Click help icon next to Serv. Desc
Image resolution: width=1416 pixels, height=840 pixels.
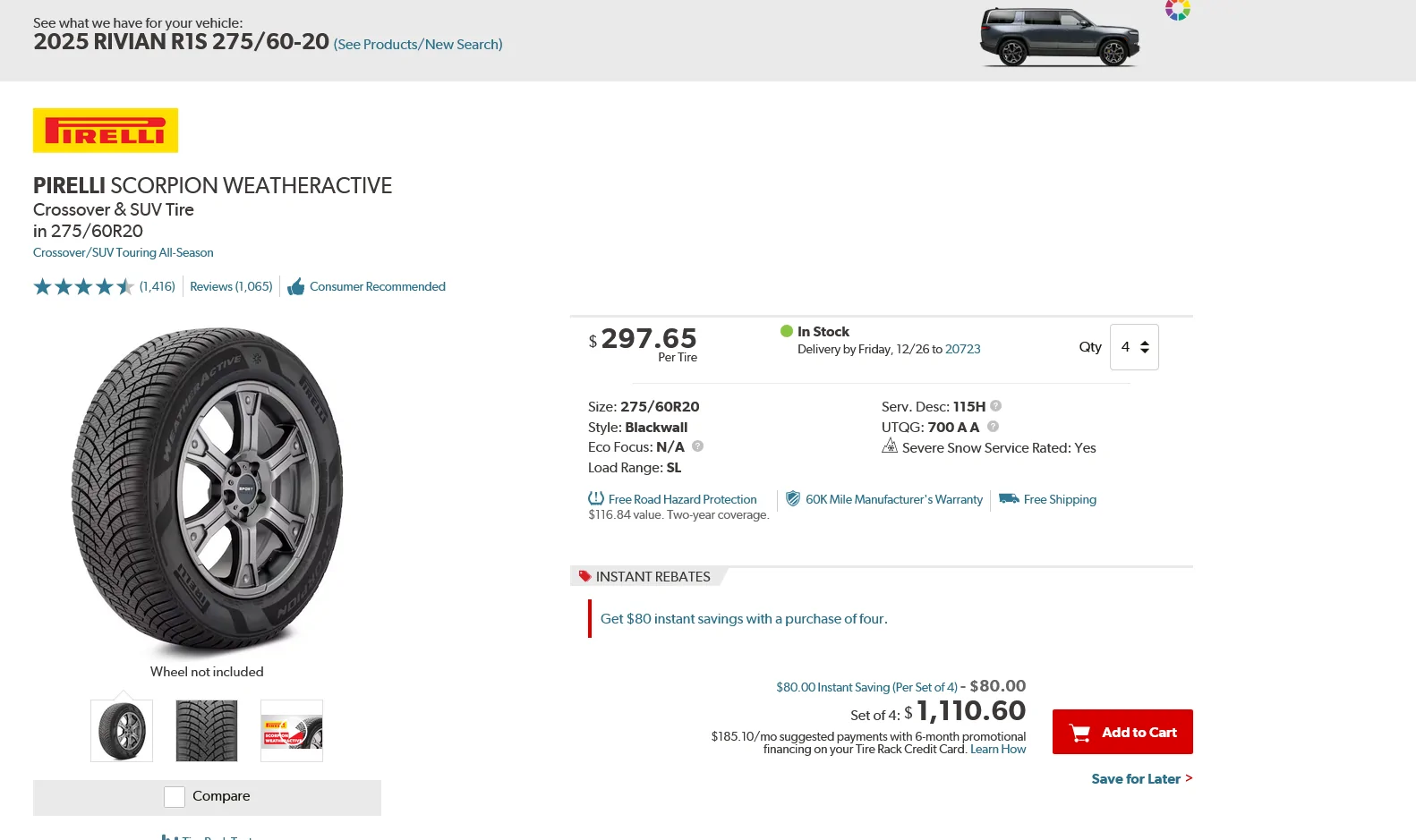995,406
